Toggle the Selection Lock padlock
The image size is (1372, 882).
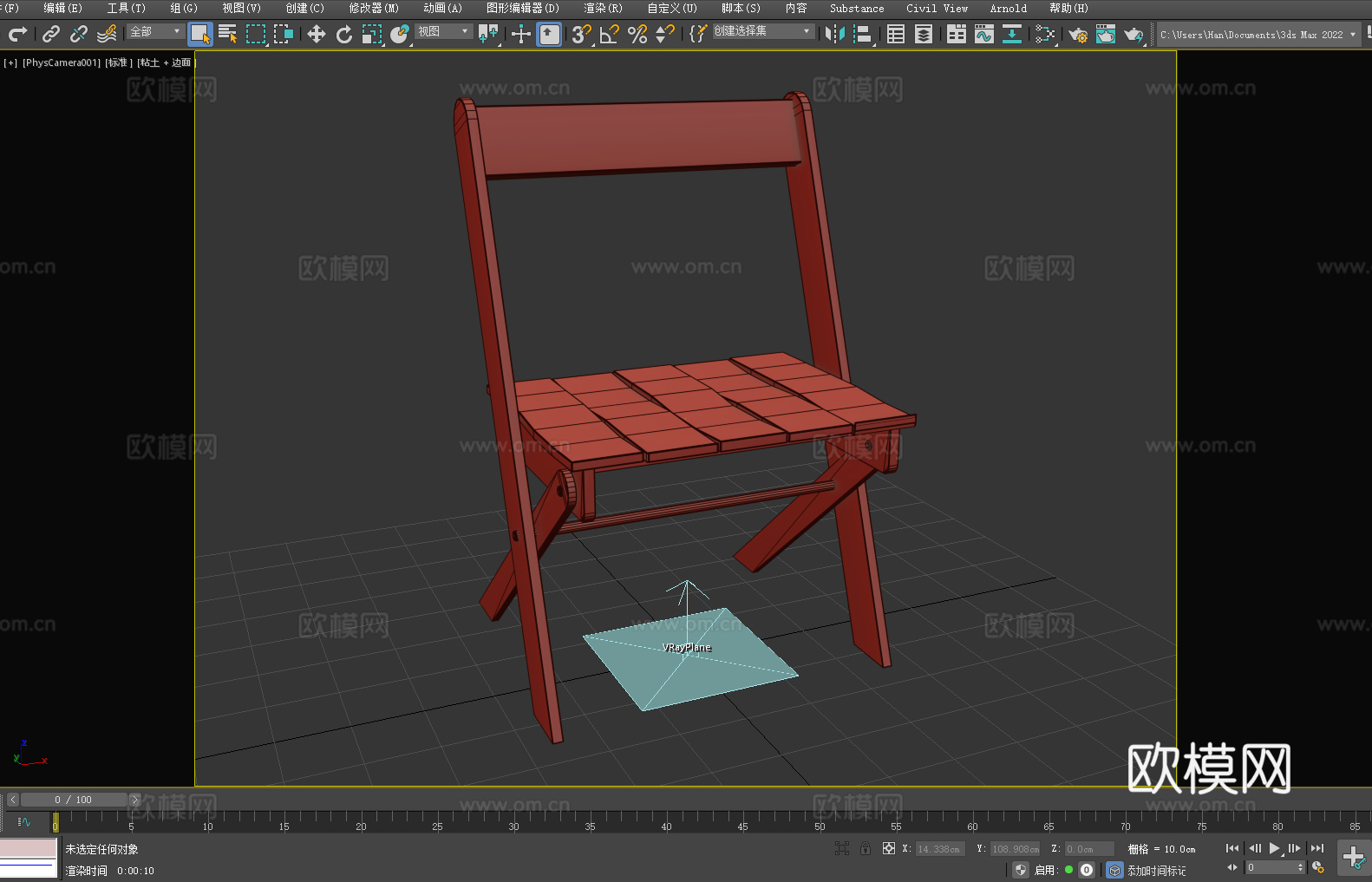866,848
